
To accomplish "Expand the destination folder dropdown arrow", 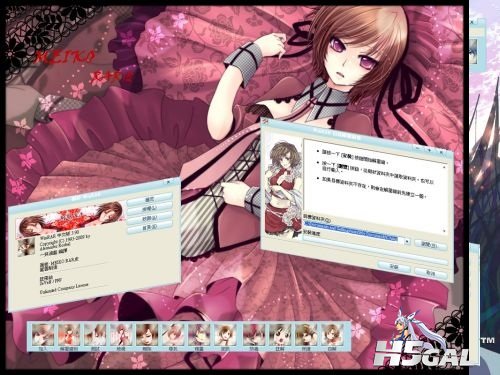I will (407, 241).
